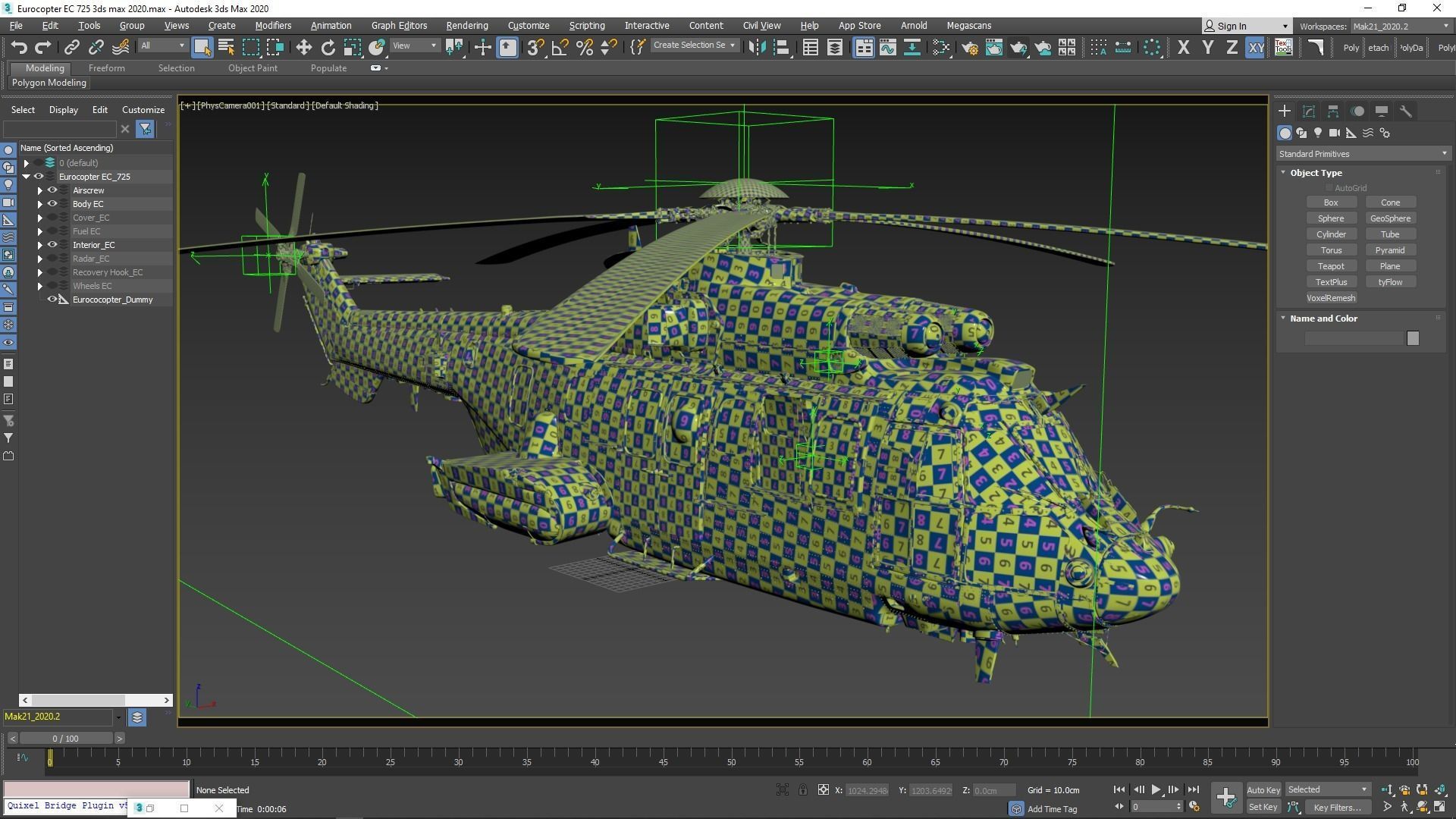1456x819 pixels.
Task: Toggle visibility of Interior_EC layer
Action: 52,245
